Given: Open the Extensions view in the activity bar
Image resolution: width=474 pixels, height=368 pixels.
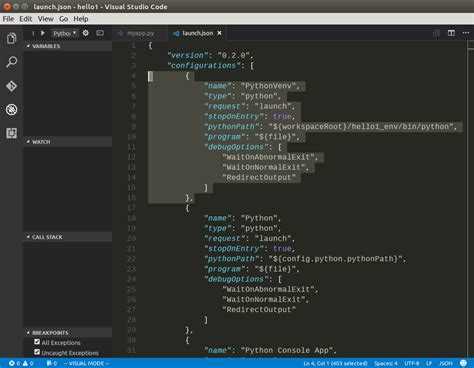Looking at the screenshot, I should point(11,133).
